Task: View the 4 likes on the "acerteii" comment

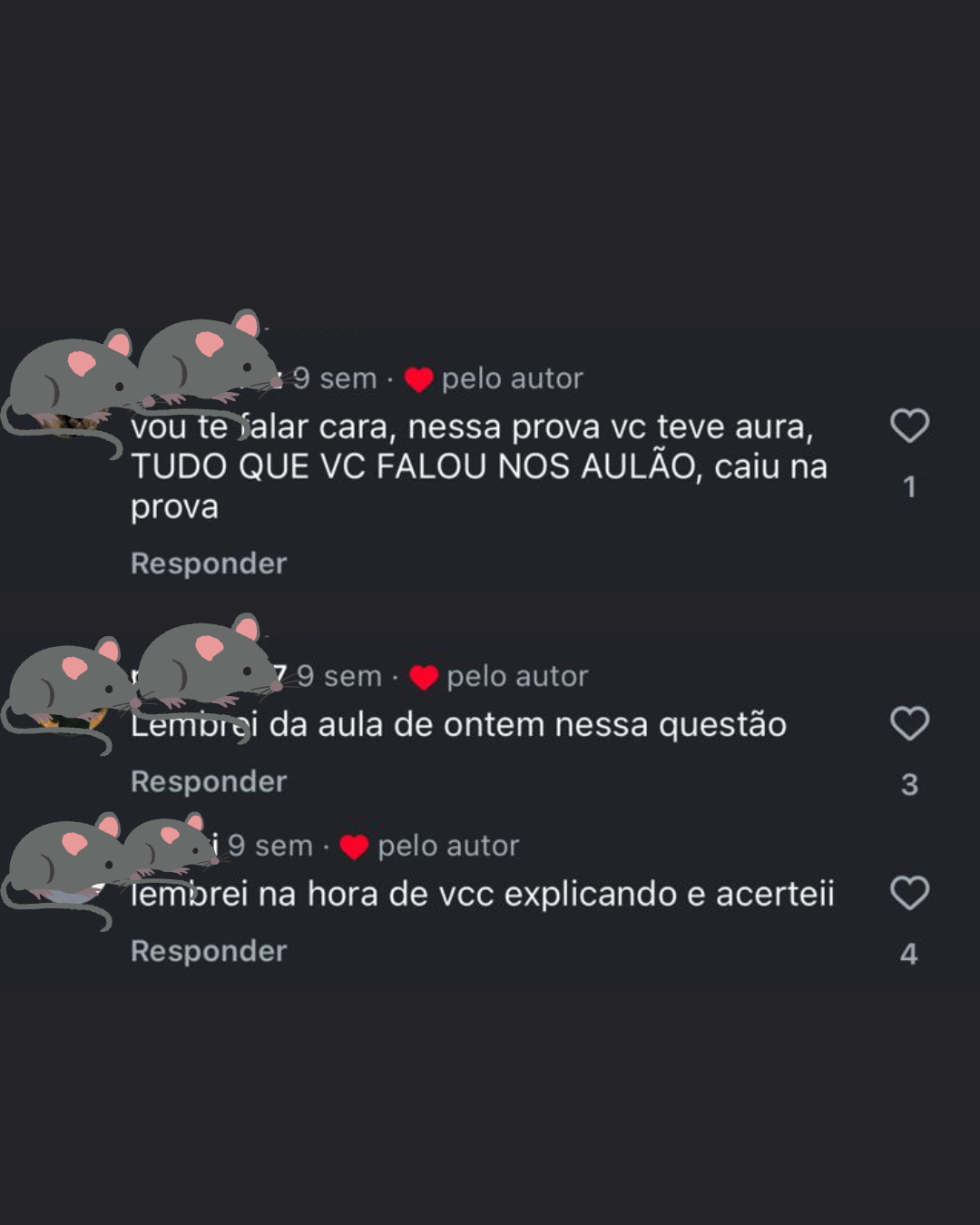Action: coord(909,954)
